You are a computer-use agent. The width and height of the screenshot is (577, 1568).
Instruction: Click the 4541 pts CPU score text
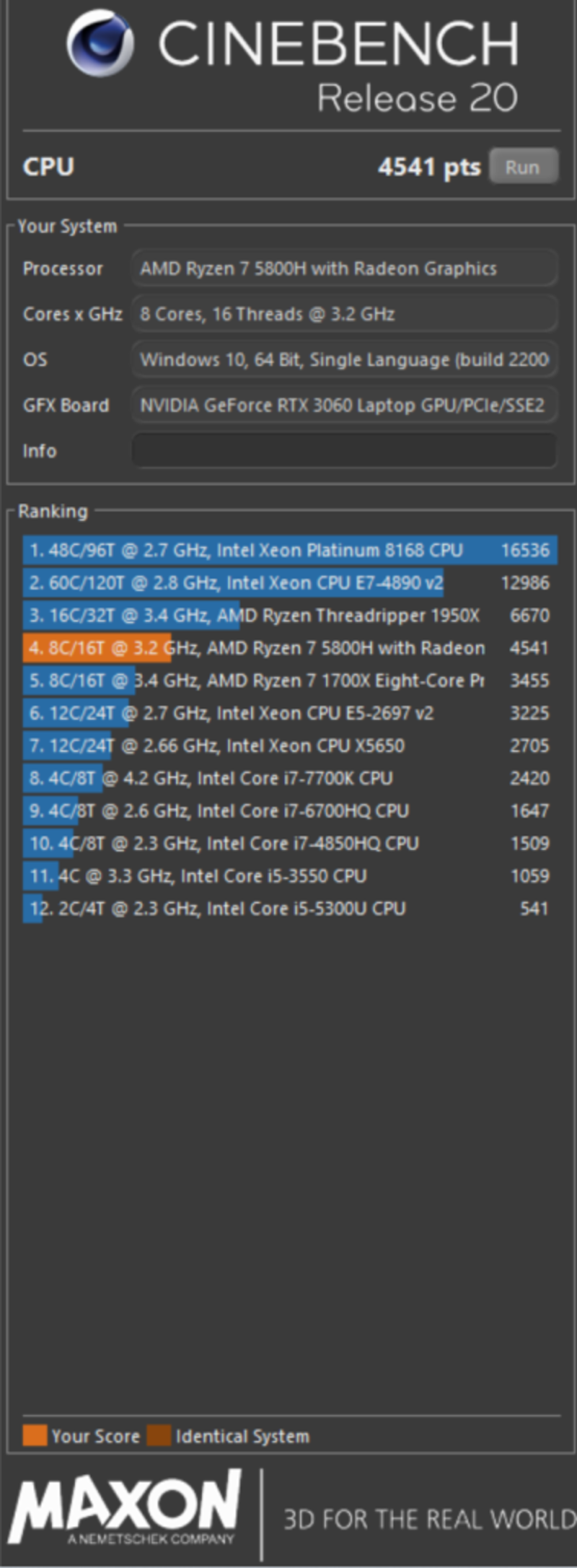[429, 167]
